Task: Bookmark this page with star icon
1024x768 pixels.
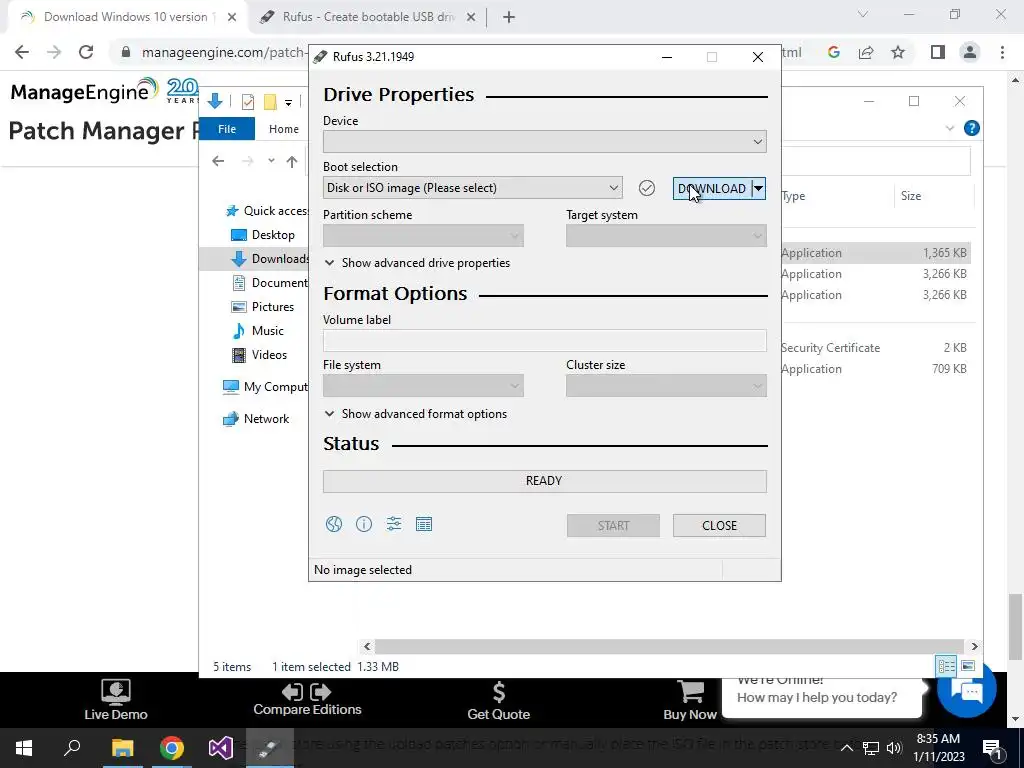Action: (898, 52)
